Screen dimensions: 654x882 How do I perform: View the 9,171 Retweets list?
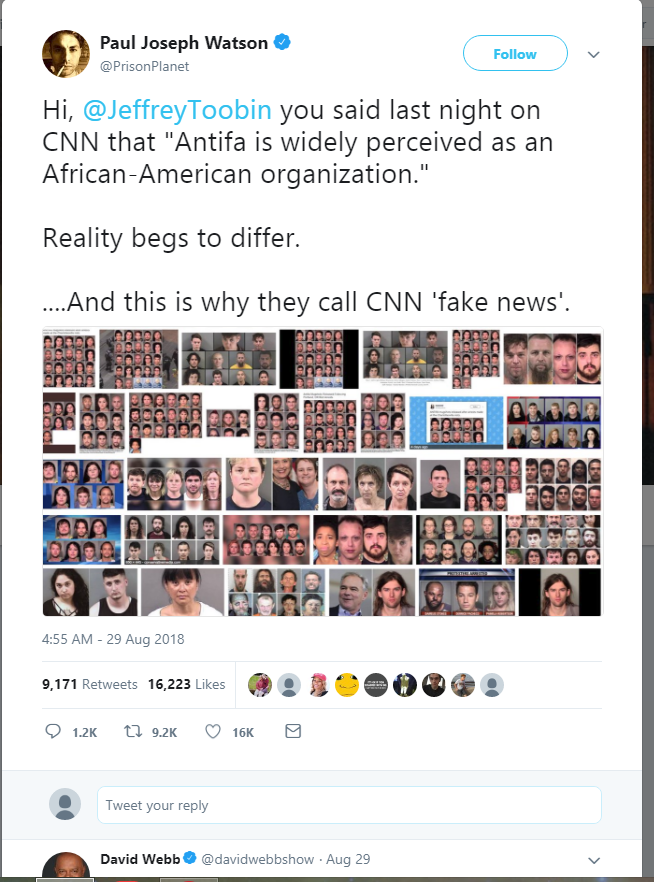coord(90,684)
